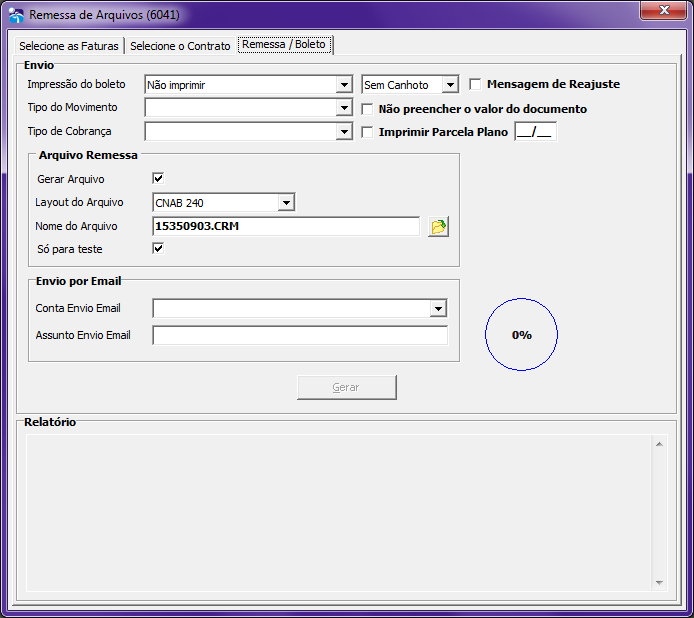Viewport: 694px width, 618px height.
Task: Expand the Sem Canhoto dropdown
Action: click(x=450, y=85)
